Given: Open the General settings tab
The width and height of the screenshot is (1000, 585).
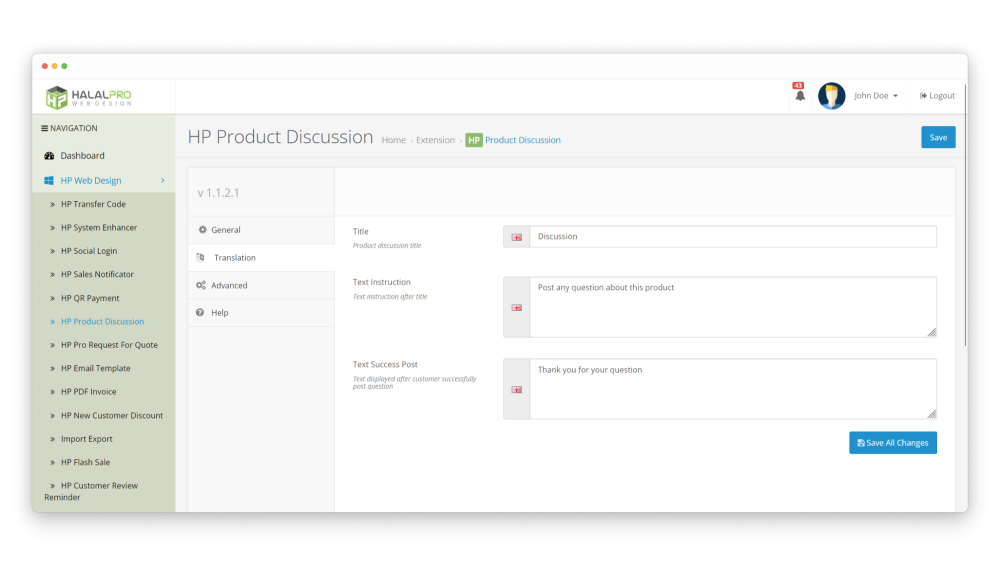Looking at the screenshot, I should (x=225, y=230).
